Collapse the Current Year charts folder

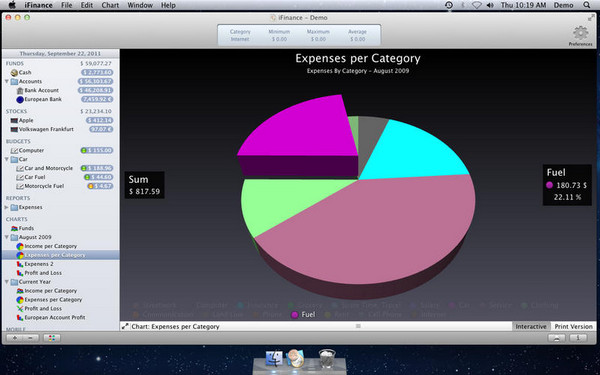7,282
